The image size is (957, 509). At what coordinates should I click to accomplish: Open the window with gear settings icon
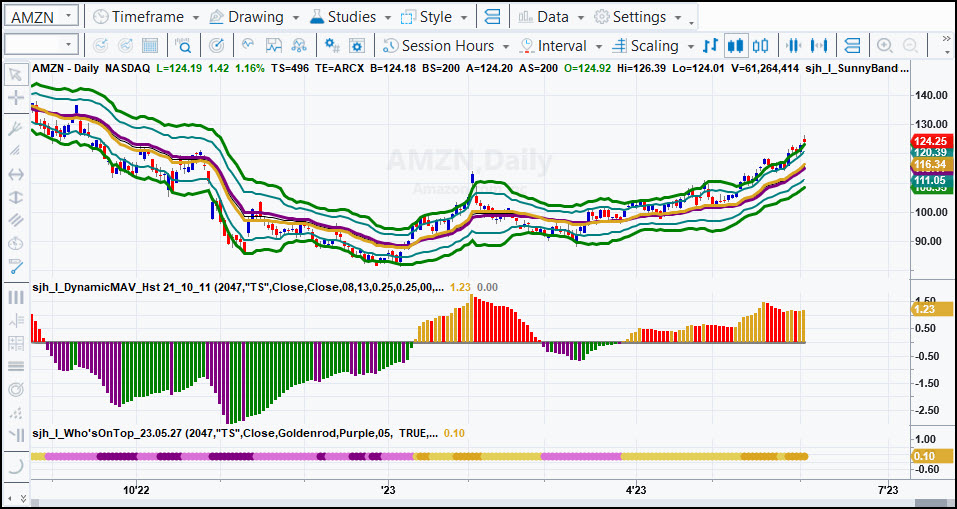click(357, 45)
